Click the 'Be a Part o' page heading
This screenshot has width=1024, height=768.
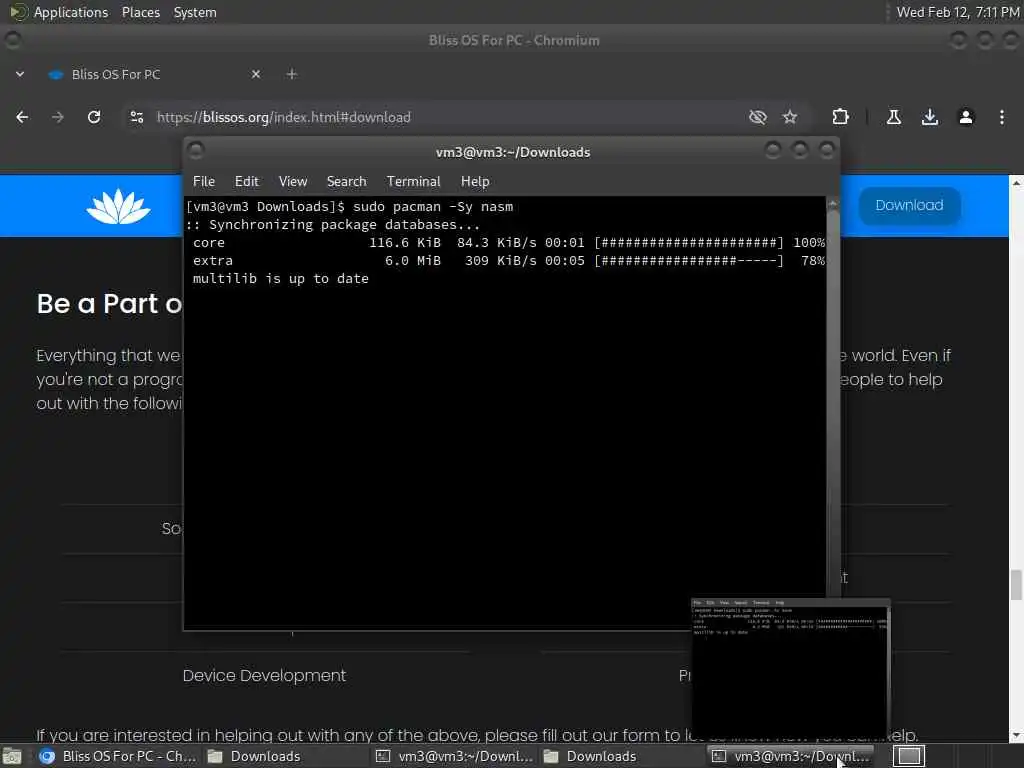(x=109, y=304)
